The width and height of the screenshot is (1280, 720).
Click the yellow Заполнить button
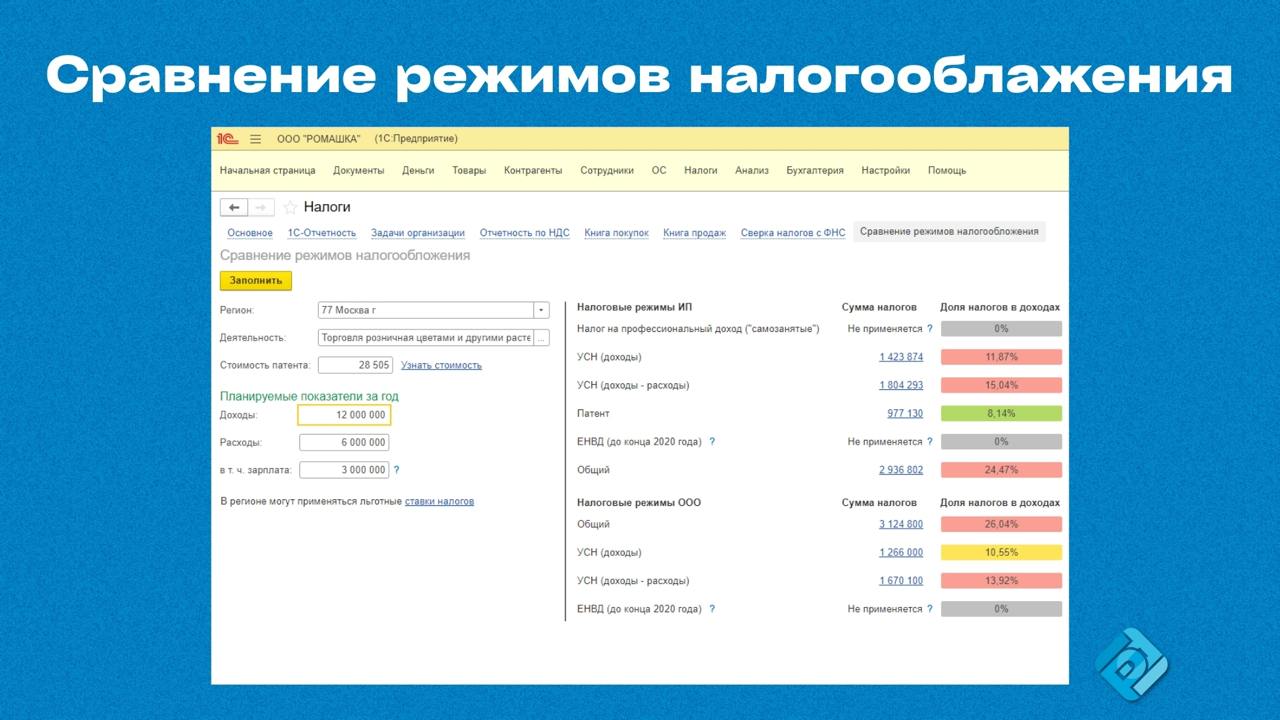(x=256, y=281)
